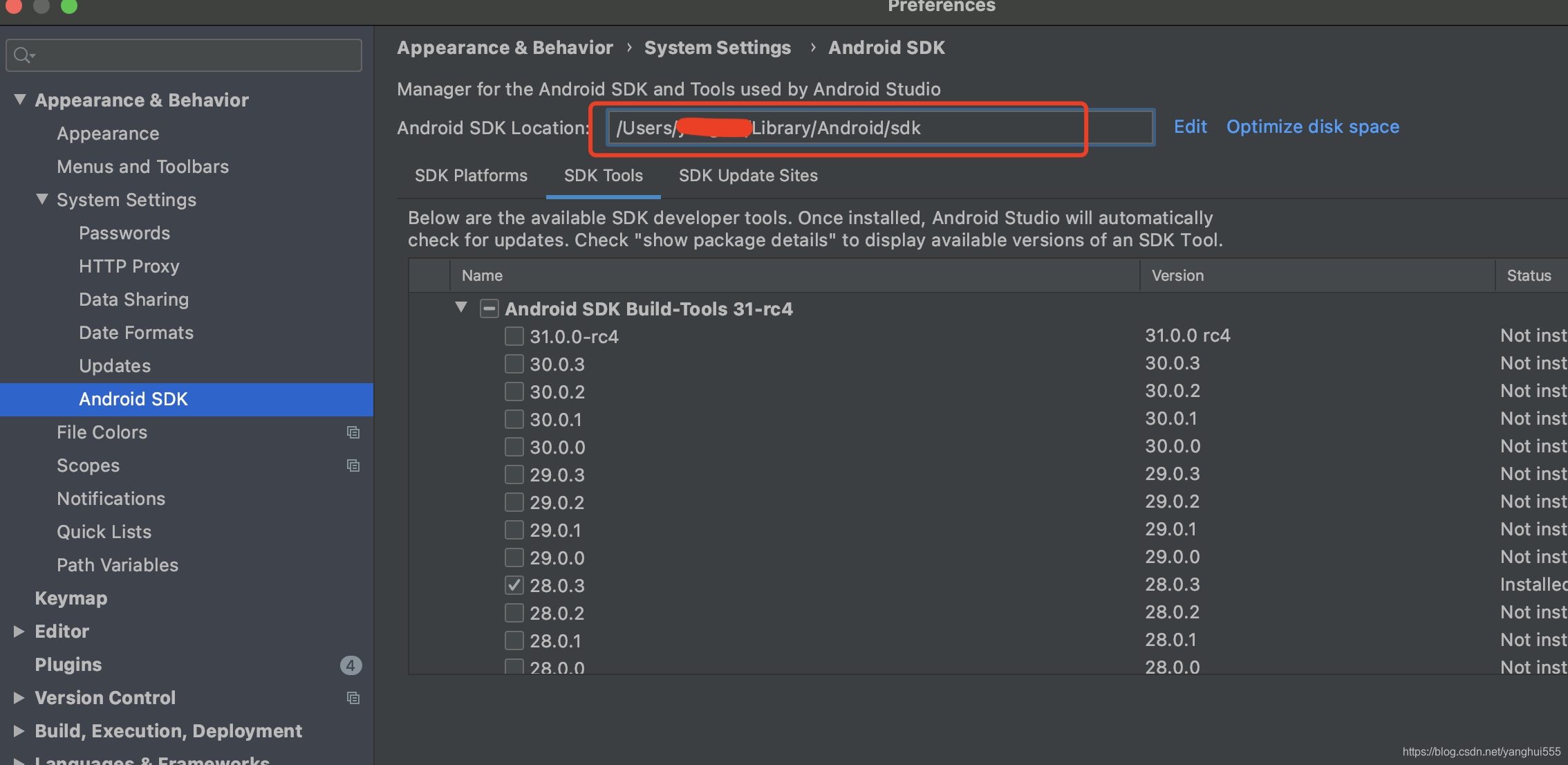The height and width of the screenshot is (765, 1568).
Task: Select HTTP Proxy in settings tree
Action: coord(129,266)
